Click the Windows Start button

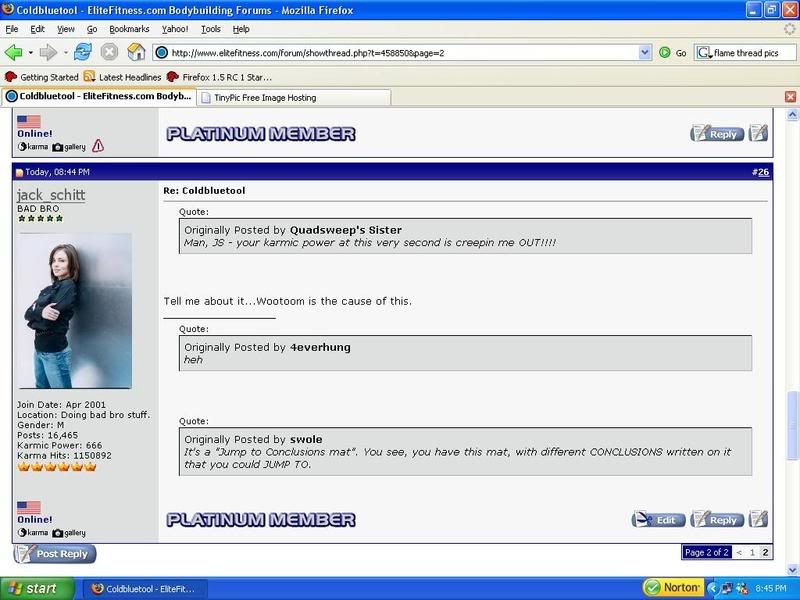point(35,588)
